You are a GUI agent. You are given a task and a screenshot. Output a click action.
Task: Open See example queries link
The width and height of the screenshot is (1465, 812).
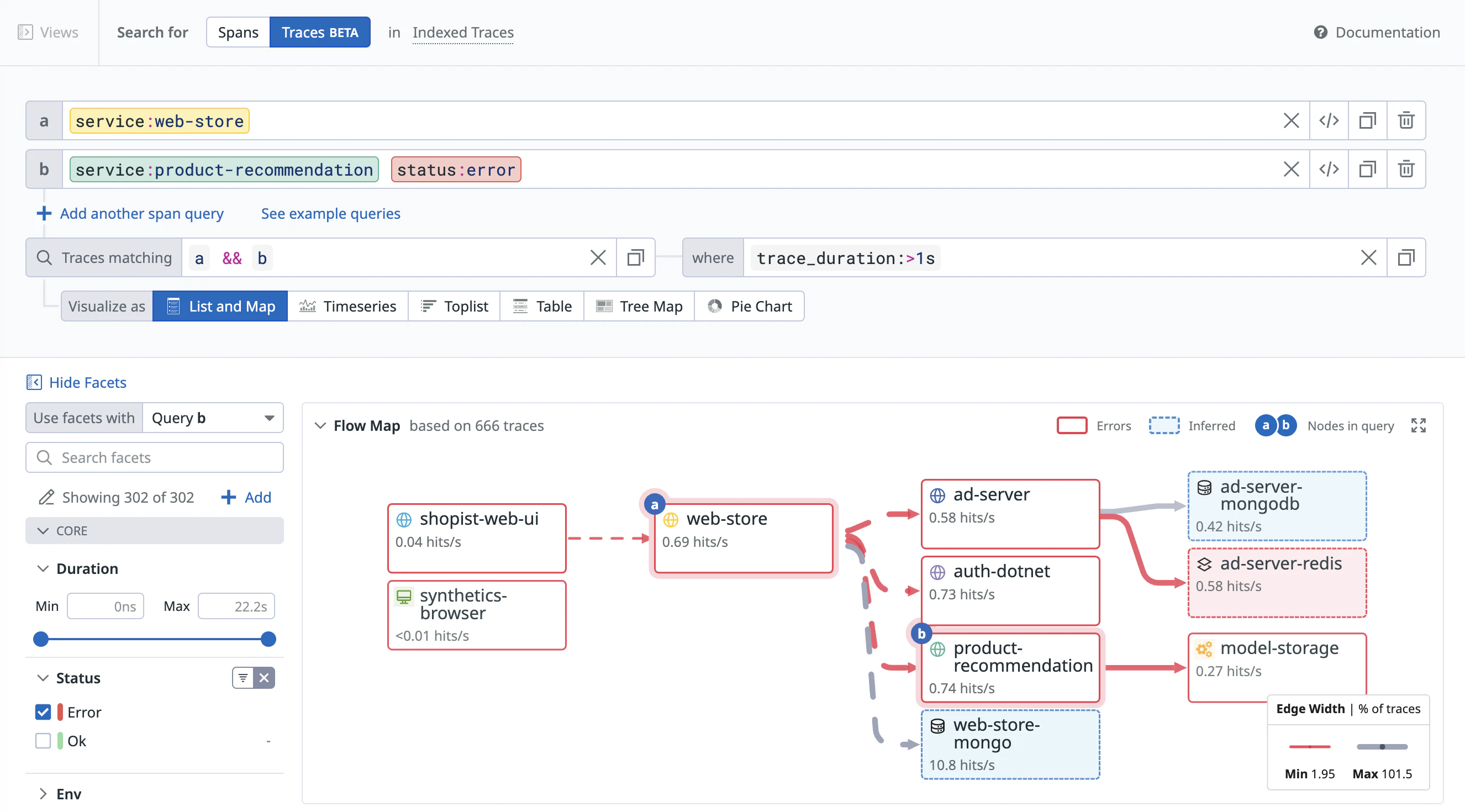330,213
